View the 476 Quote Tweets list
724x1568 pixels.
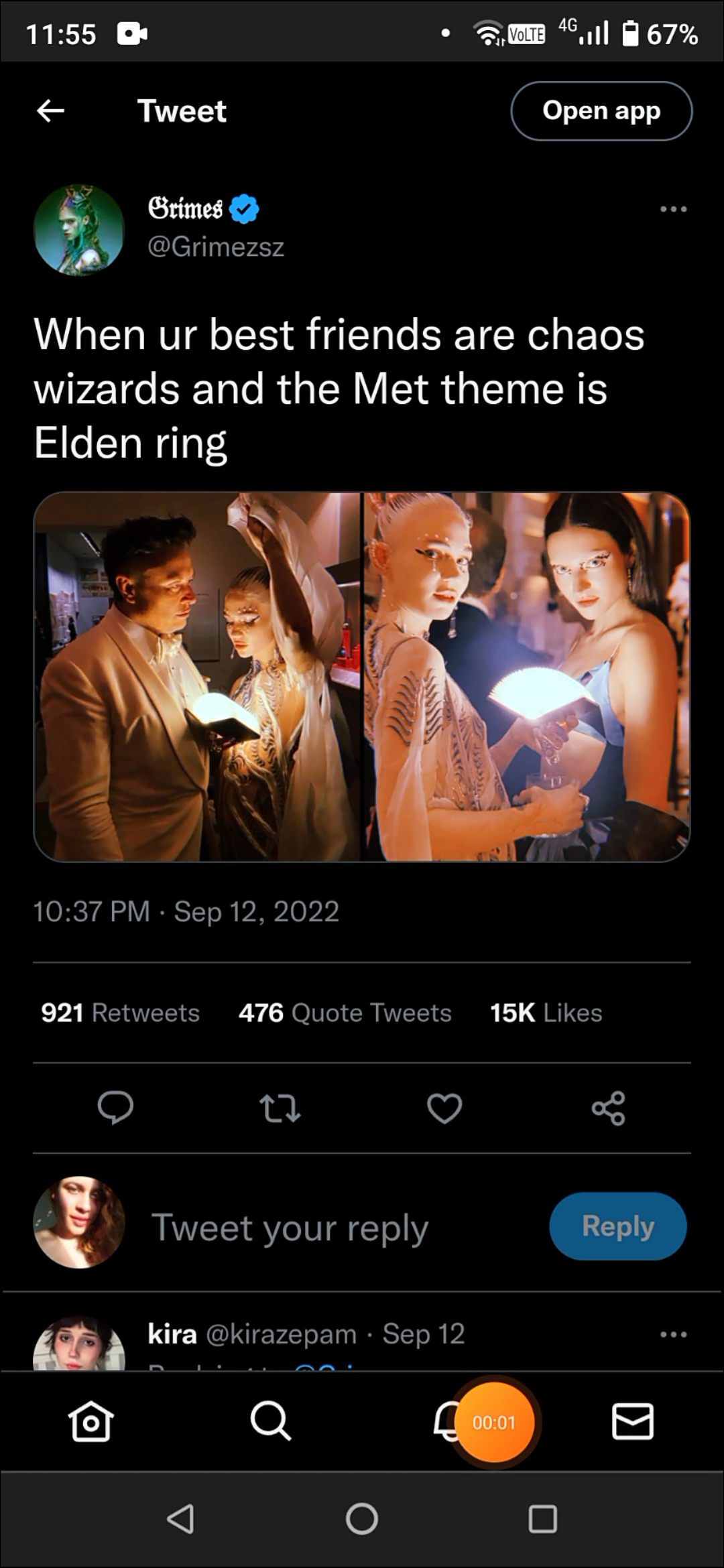click(345, 1012)
